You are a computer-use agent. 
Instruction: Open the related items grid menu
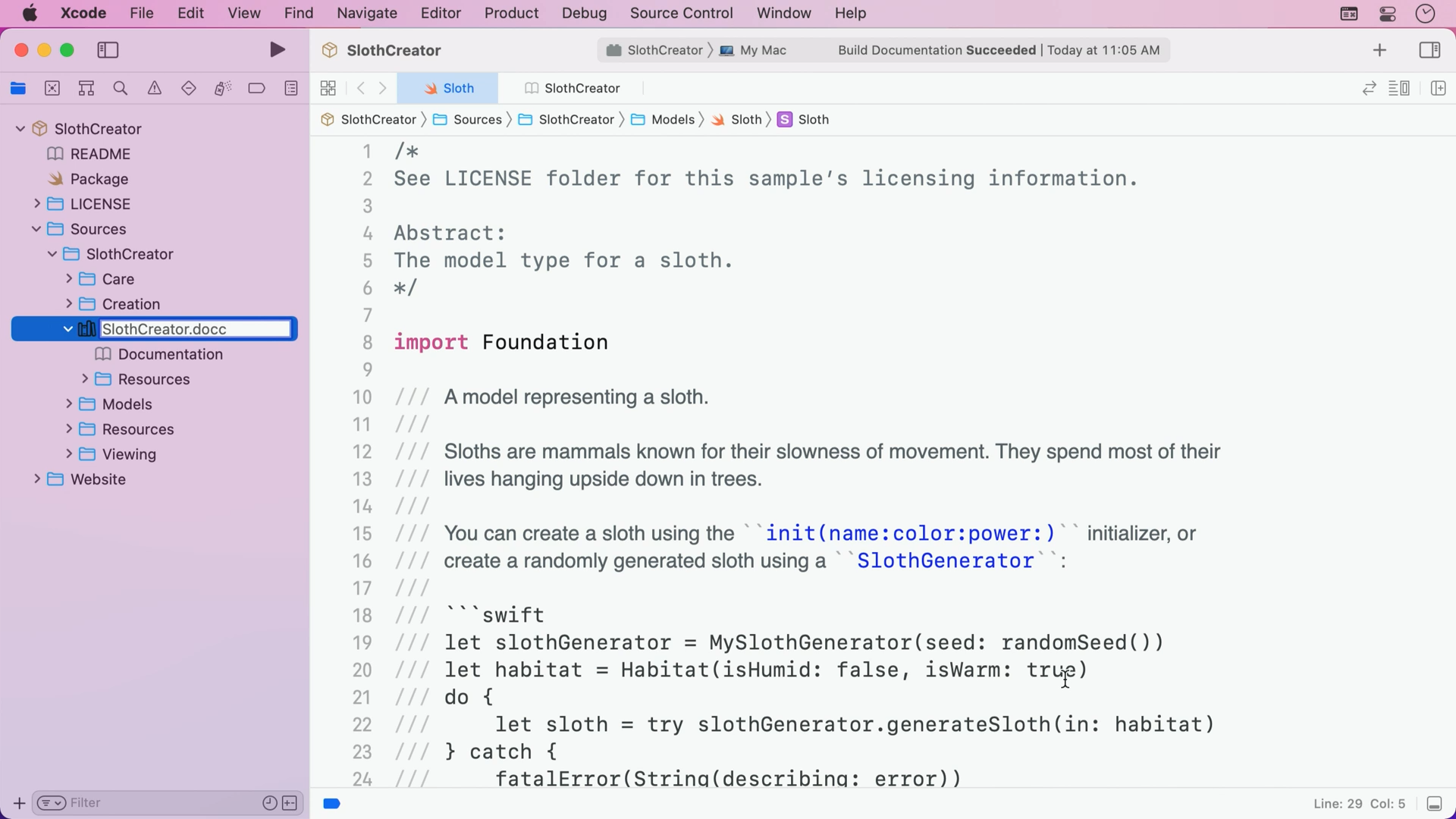[x=328, y=89]
